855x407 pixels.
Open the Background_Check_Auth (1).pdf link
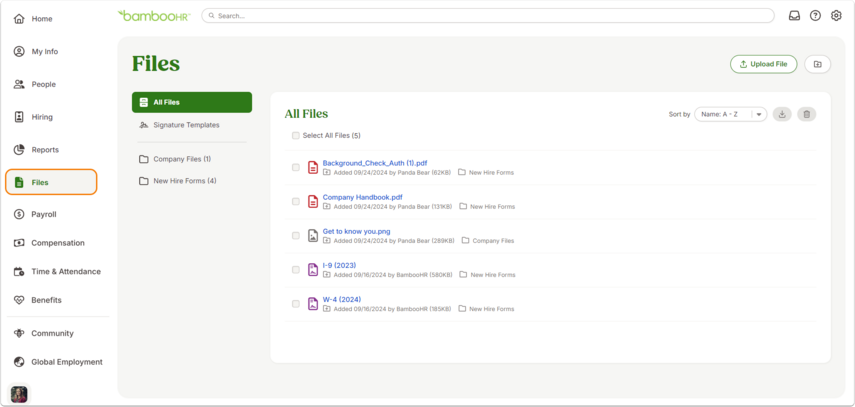click(x=375, y=163)
